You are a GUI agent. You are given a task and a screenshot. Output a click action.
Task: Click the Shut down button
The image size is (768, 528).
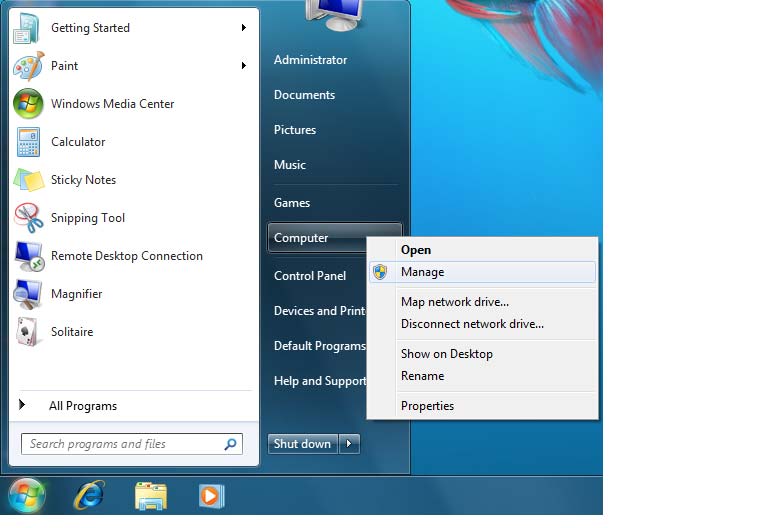tap(302, 444)
